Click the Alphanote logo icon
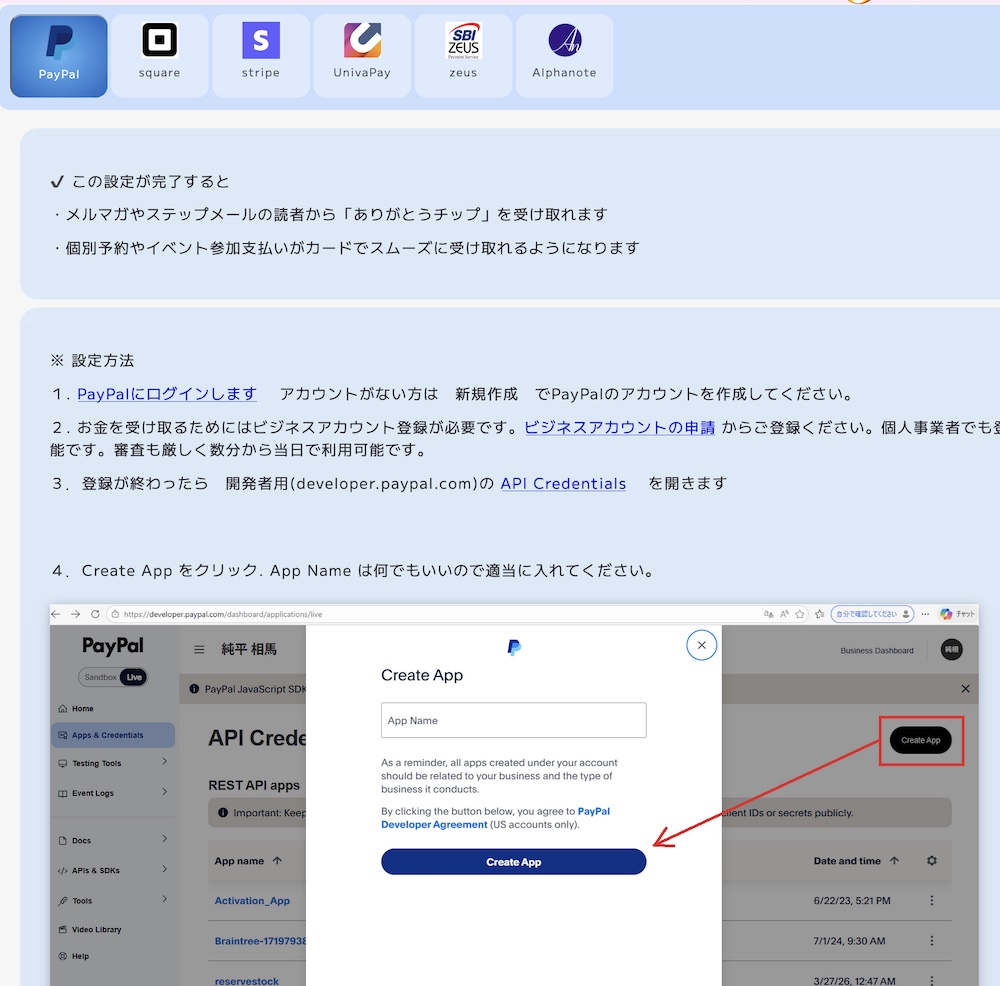 [564, 41]
